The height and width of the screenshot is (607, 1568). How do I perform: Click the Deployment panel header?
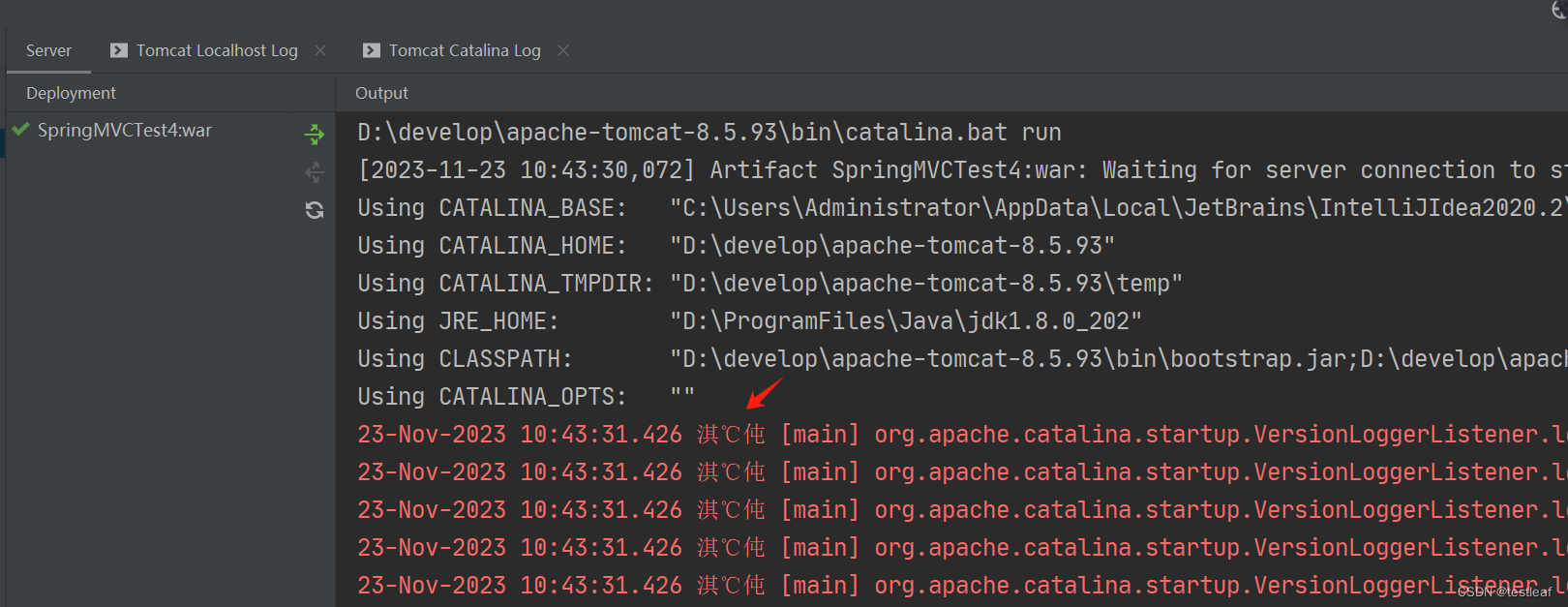point(71,93)
